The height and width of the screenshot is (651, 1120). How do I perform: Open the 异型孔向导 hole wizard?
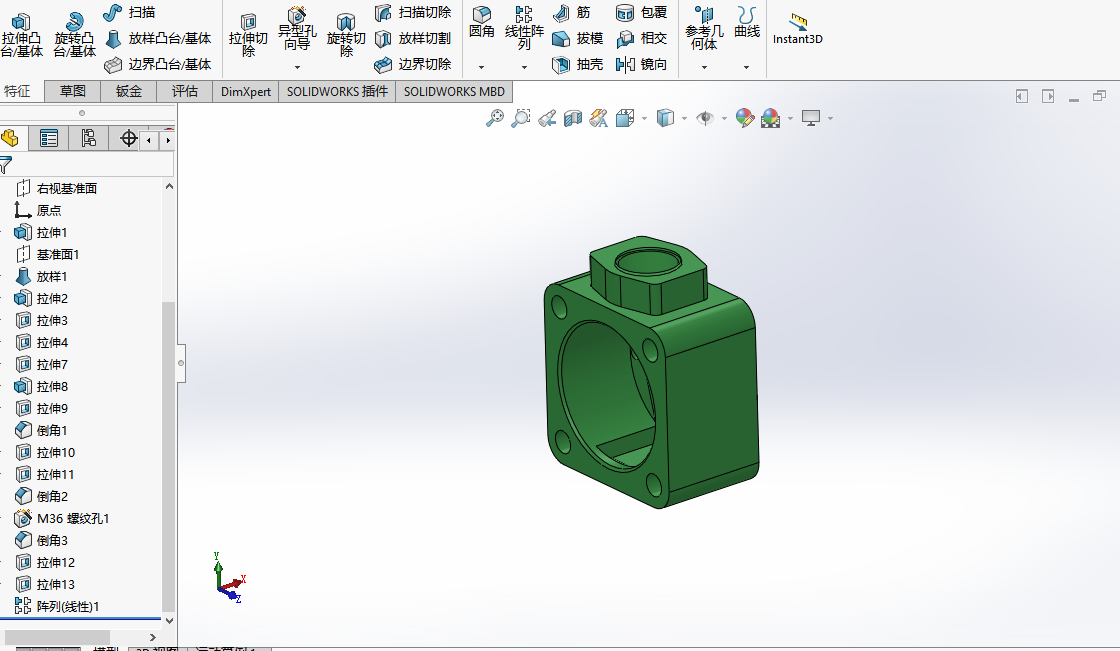pos(297,29)
